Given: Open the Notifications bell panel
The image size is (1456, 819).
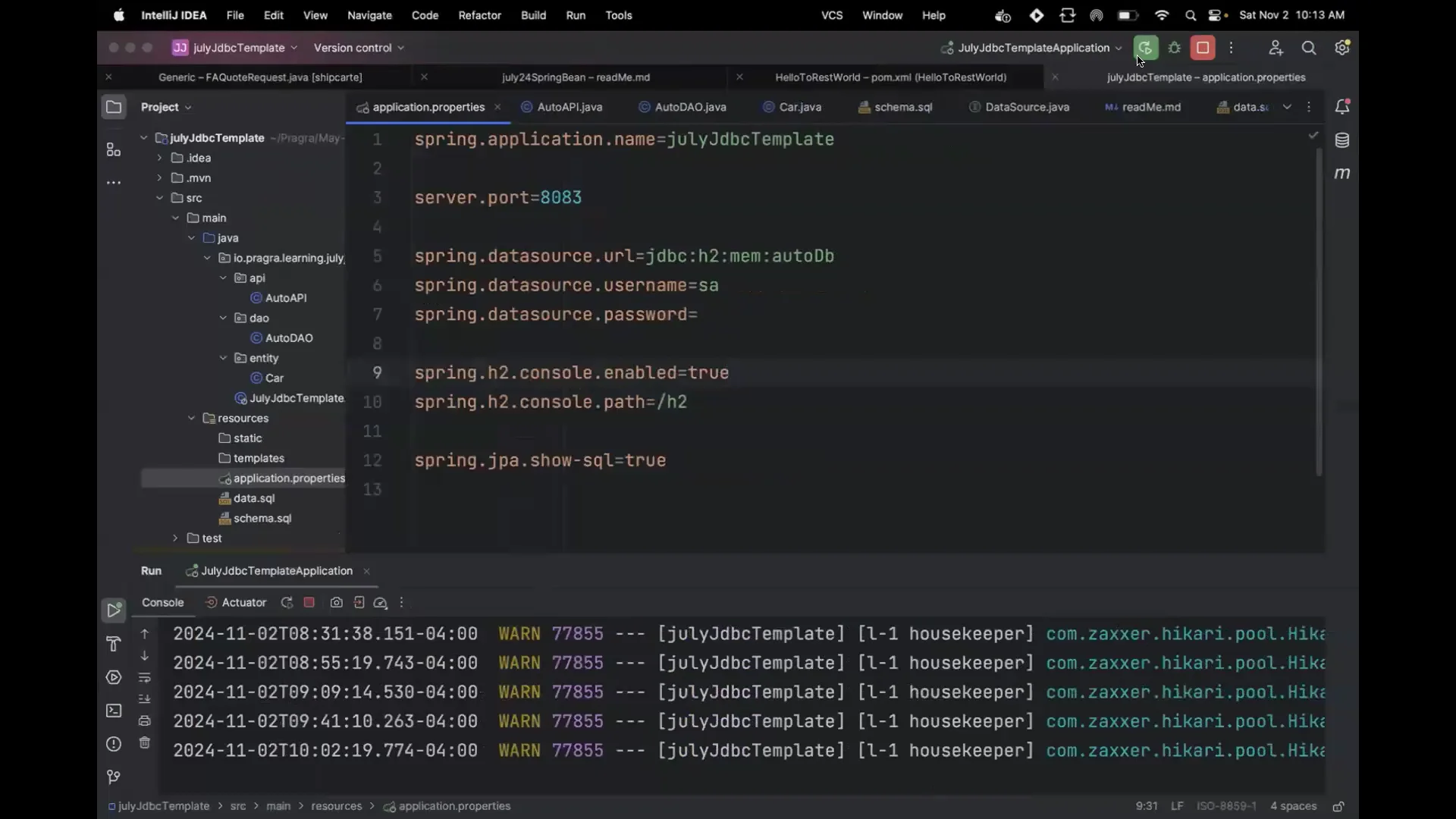Looking at the screenshot, I should click(x=1342, y=107).
